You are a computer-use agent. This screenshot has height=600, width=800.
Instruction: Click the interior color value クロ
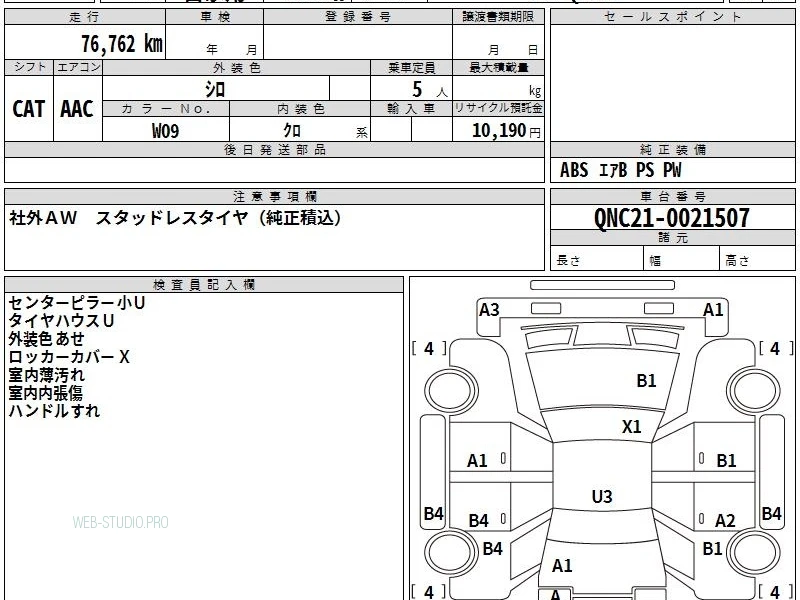[x=292, y=131]
